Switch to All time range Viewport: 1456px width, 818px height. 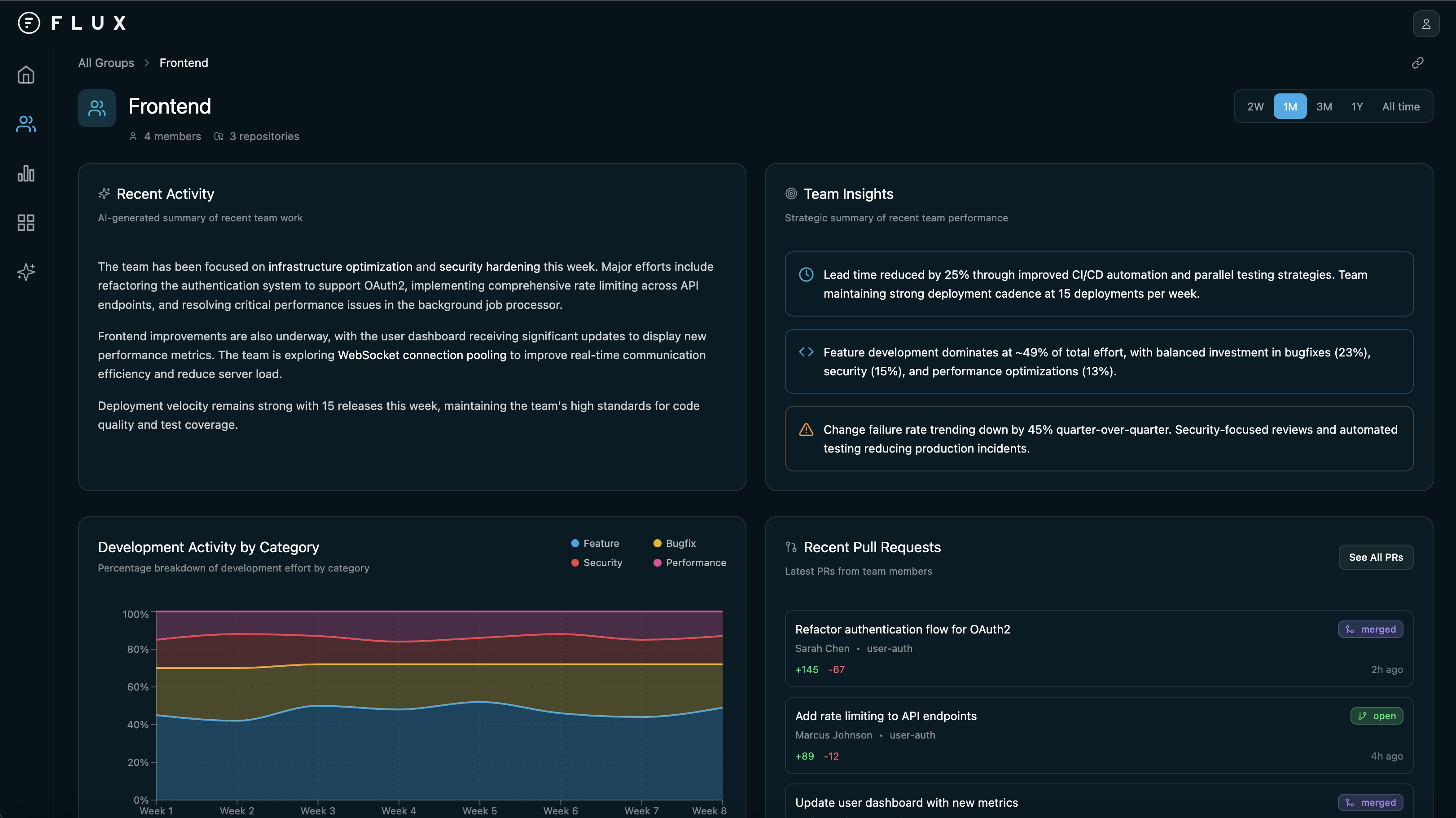coord(1400,107)
